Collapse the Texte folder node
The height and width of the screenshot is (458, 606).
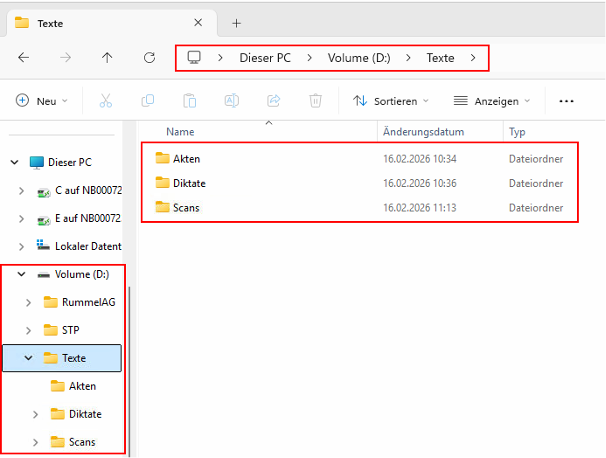click(x=29, y=358)
